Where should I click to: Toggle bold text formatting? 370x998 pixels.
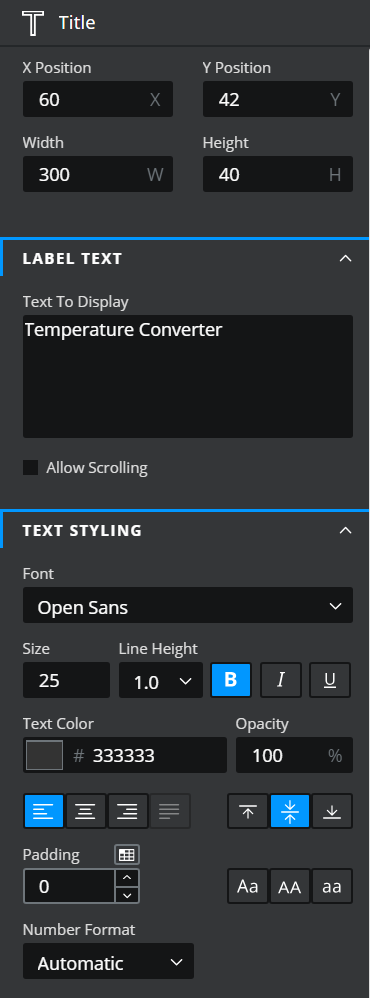pyautogui.click(x=231, y=680)
